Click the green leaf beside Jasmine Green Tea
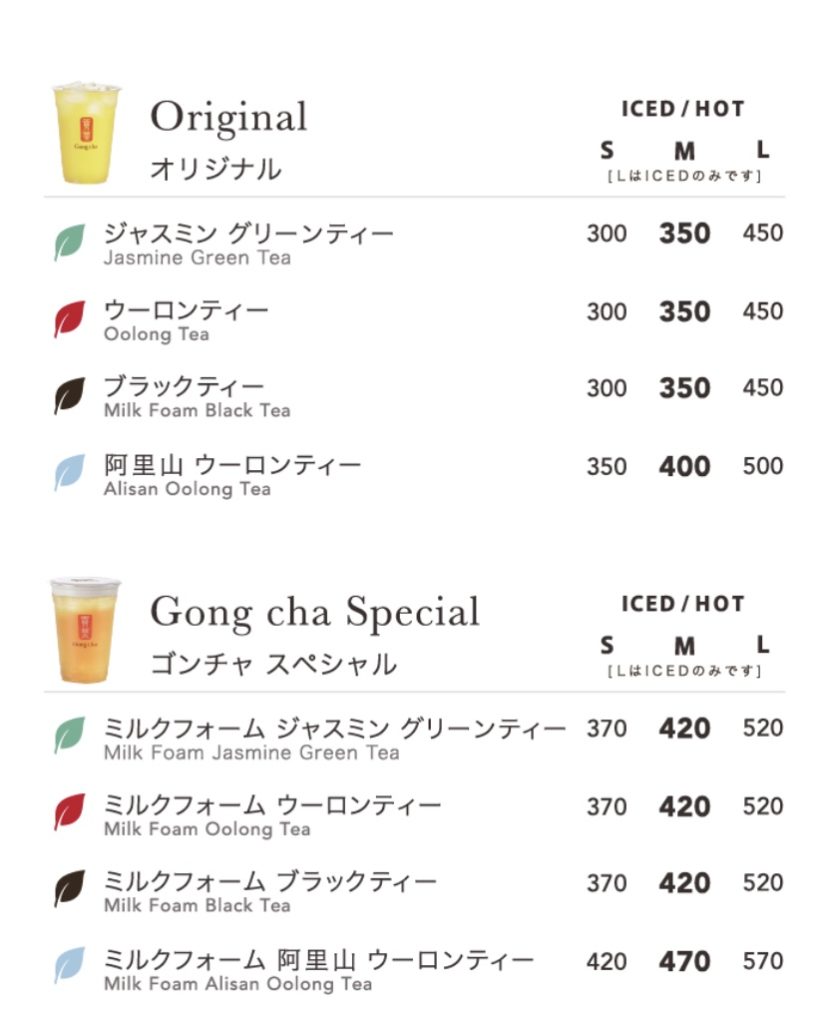 [69, 242]
